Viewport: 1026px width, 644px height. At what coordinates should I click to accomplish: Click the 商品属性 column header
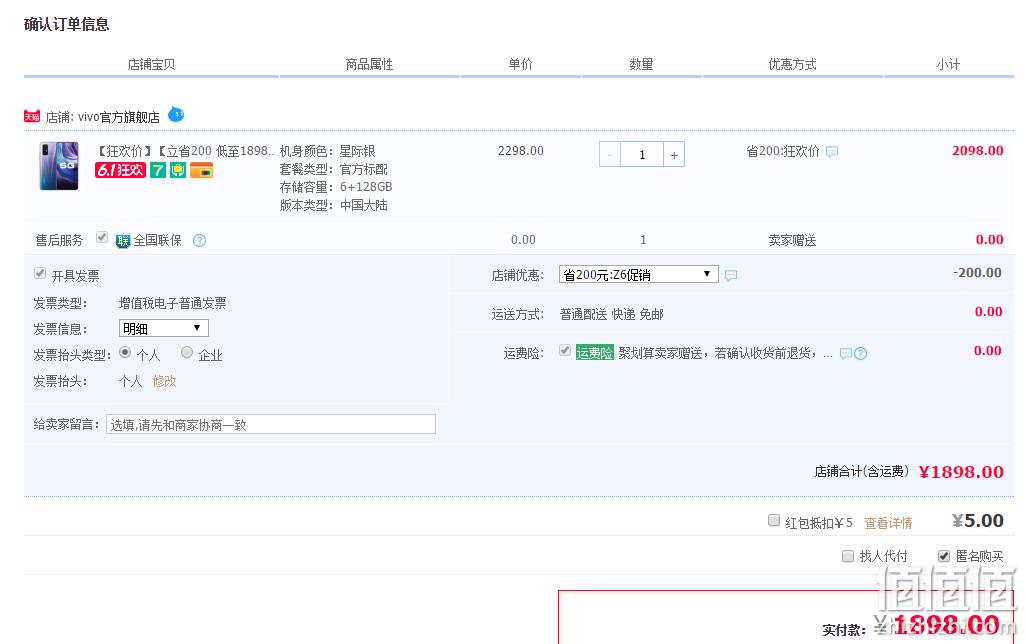(369, 64)
